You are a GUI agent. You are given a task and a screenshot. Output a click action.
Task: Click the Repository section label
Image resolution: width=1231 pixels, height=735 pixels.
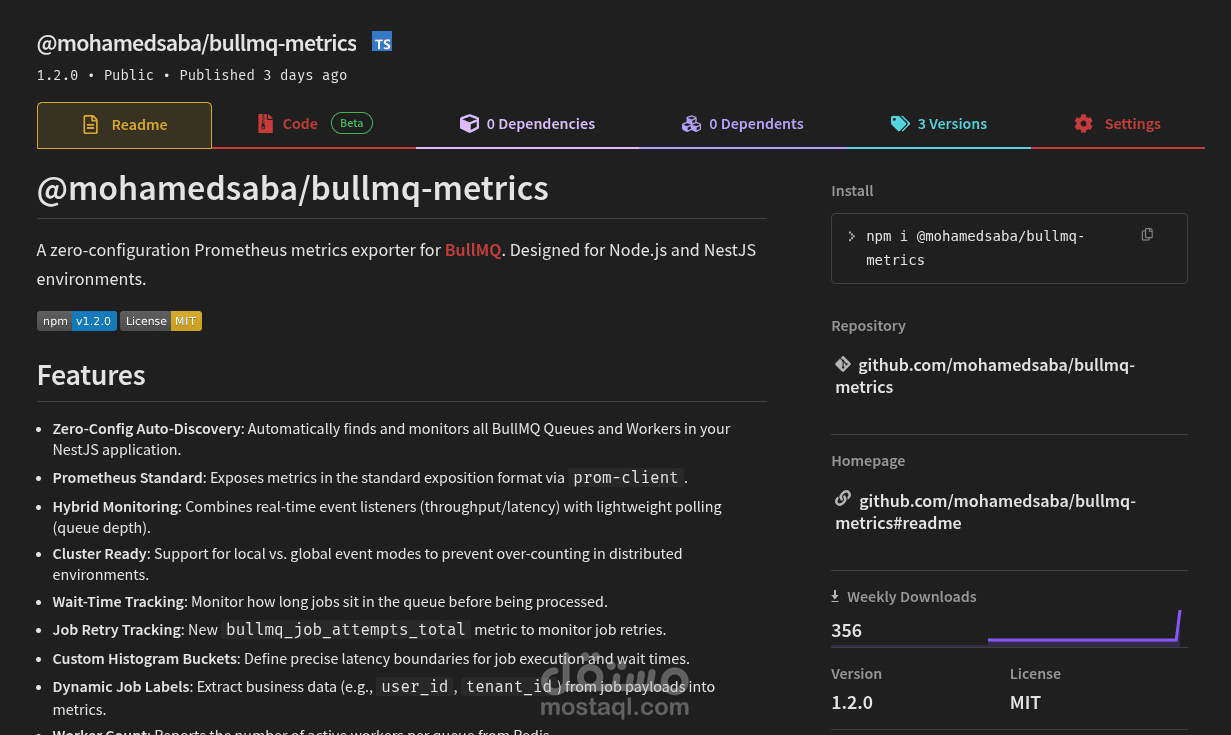(868, 326)
